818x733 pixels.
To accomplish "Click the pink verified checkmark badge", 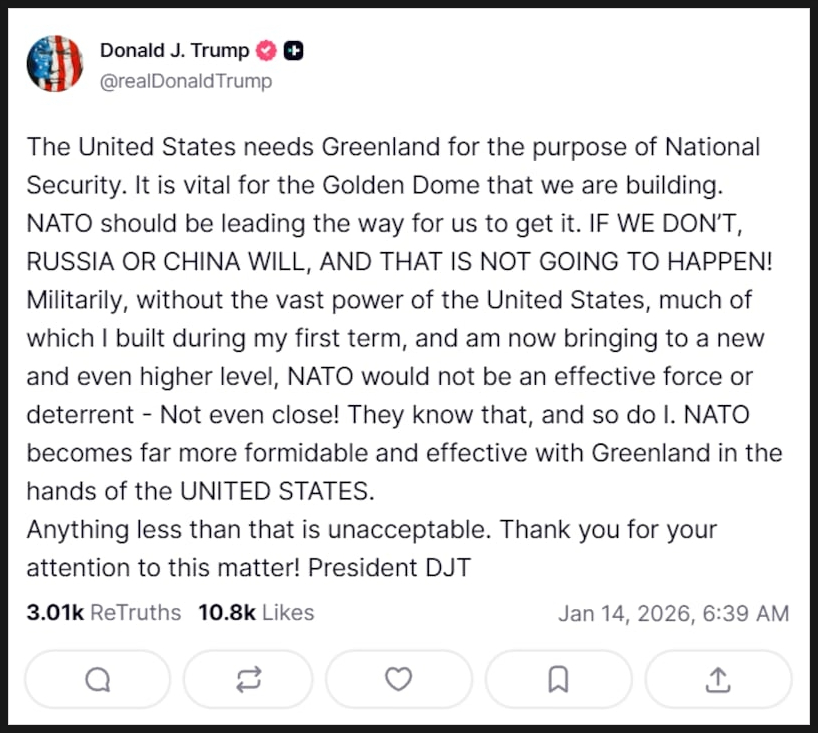I will pos(268,50).
